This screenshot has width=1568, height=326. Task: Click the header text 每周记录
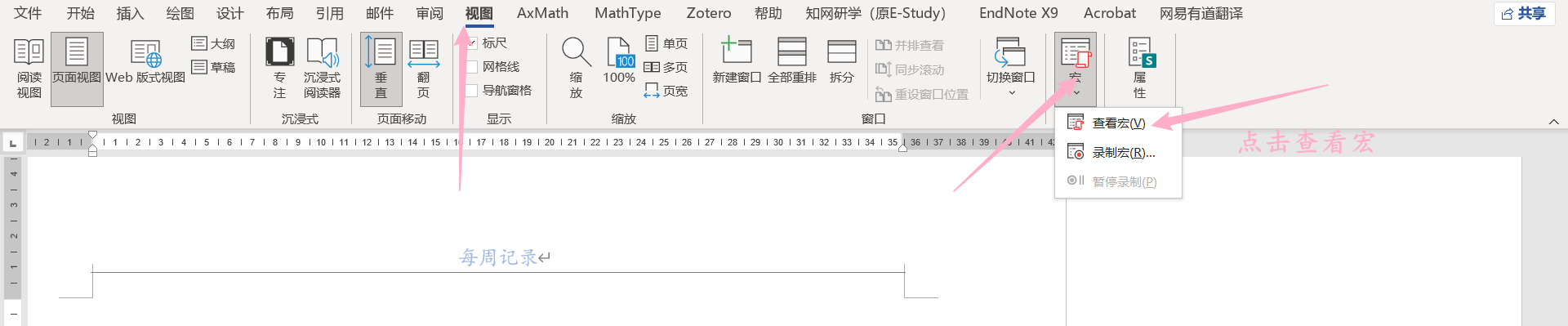498,257
